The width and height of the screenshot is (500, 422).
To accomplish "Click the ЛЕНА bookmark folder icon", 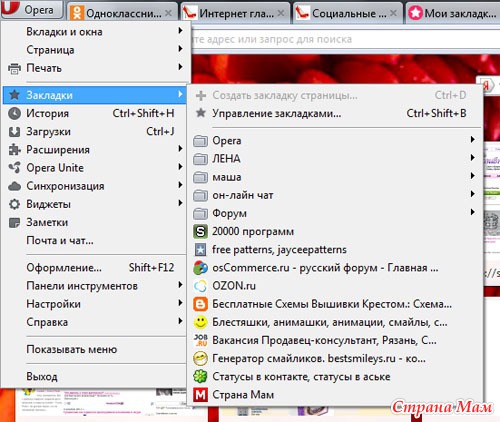I will click(x=200, y=159).
